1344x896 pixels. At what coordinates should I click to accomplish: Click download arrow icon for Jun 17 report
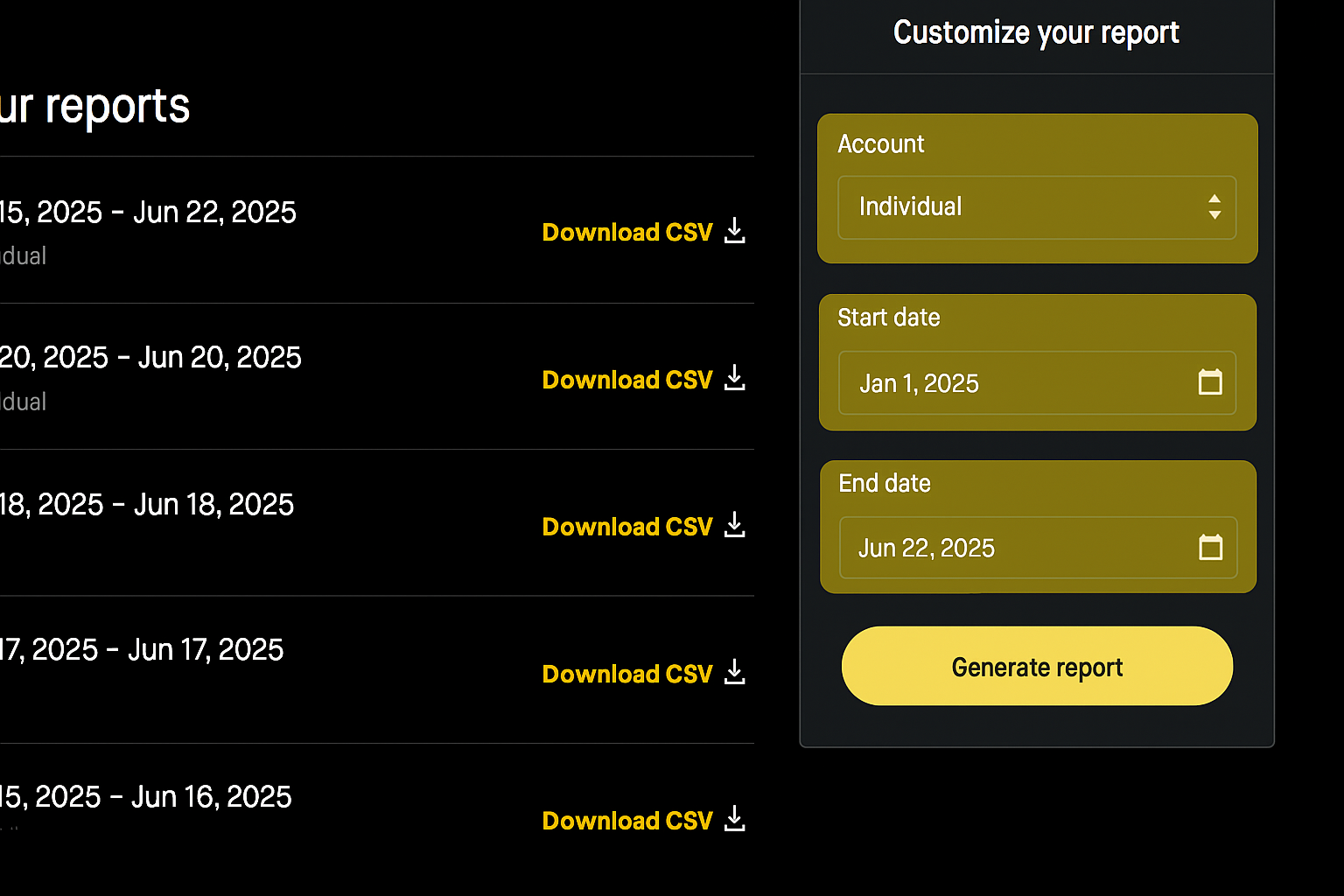735,672
